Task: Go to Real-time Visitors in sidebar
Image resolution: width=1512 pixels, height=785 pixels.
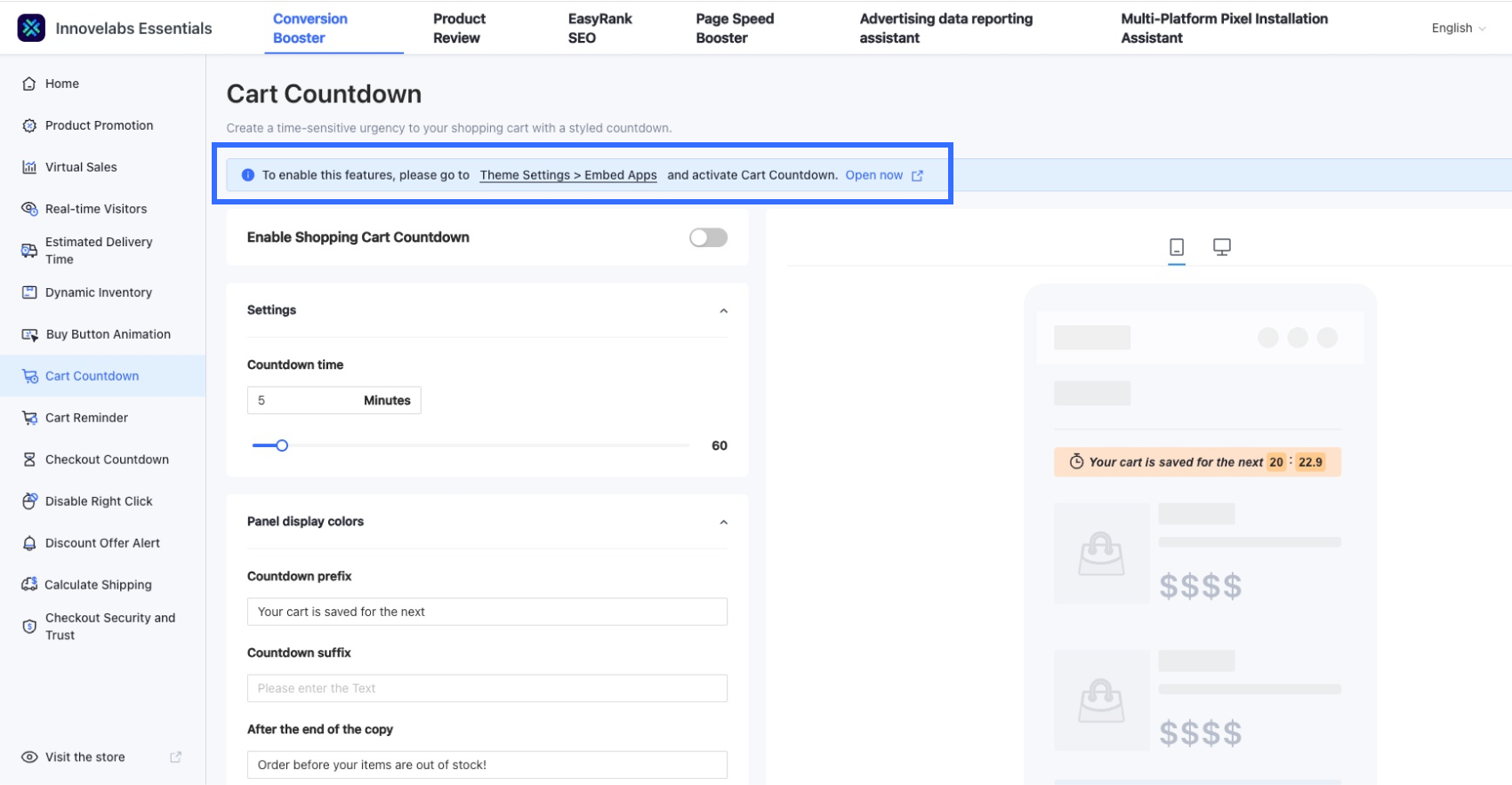Action: [96, 209]
